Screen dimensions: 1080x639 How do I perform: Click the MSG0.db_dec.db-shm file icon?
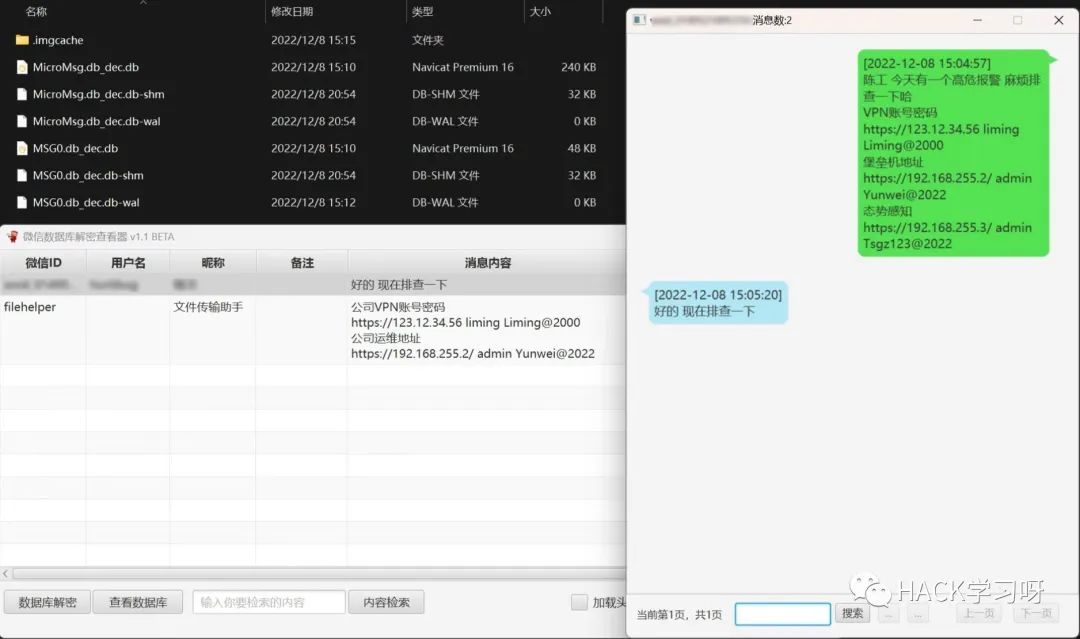click(x=22, y=175)
